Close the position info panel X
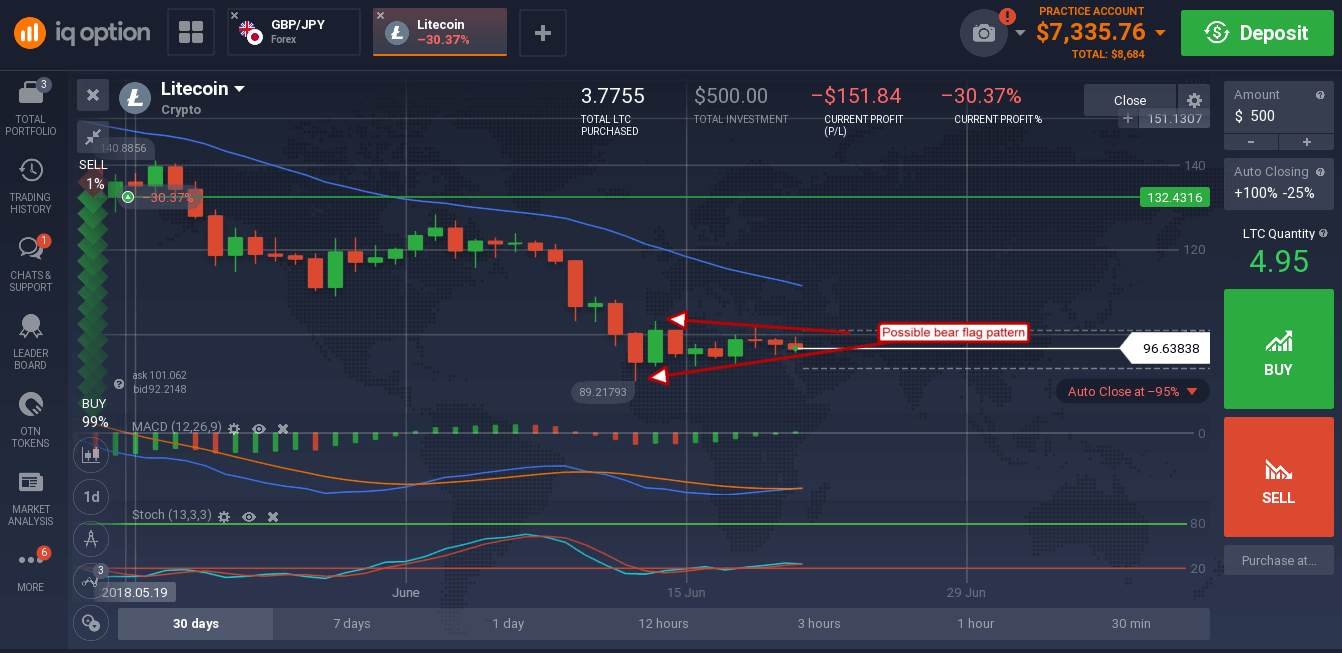This screenshot has height=653, width=1342. pyautogui.click(x=93, y=94)
